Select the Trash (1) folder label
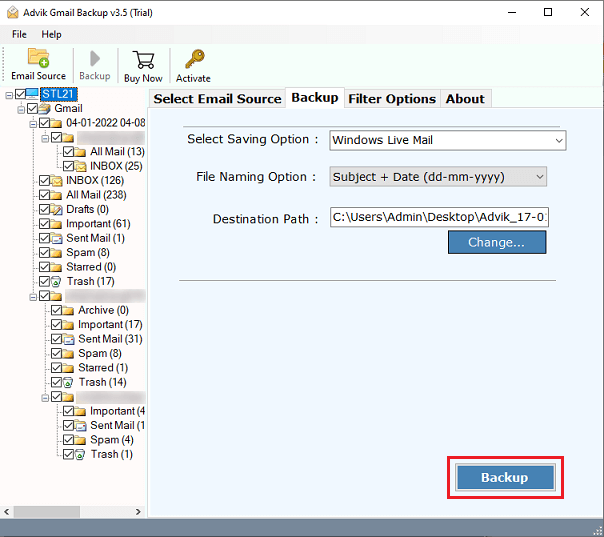The image size is (604, 537). (x=112, y=455)
